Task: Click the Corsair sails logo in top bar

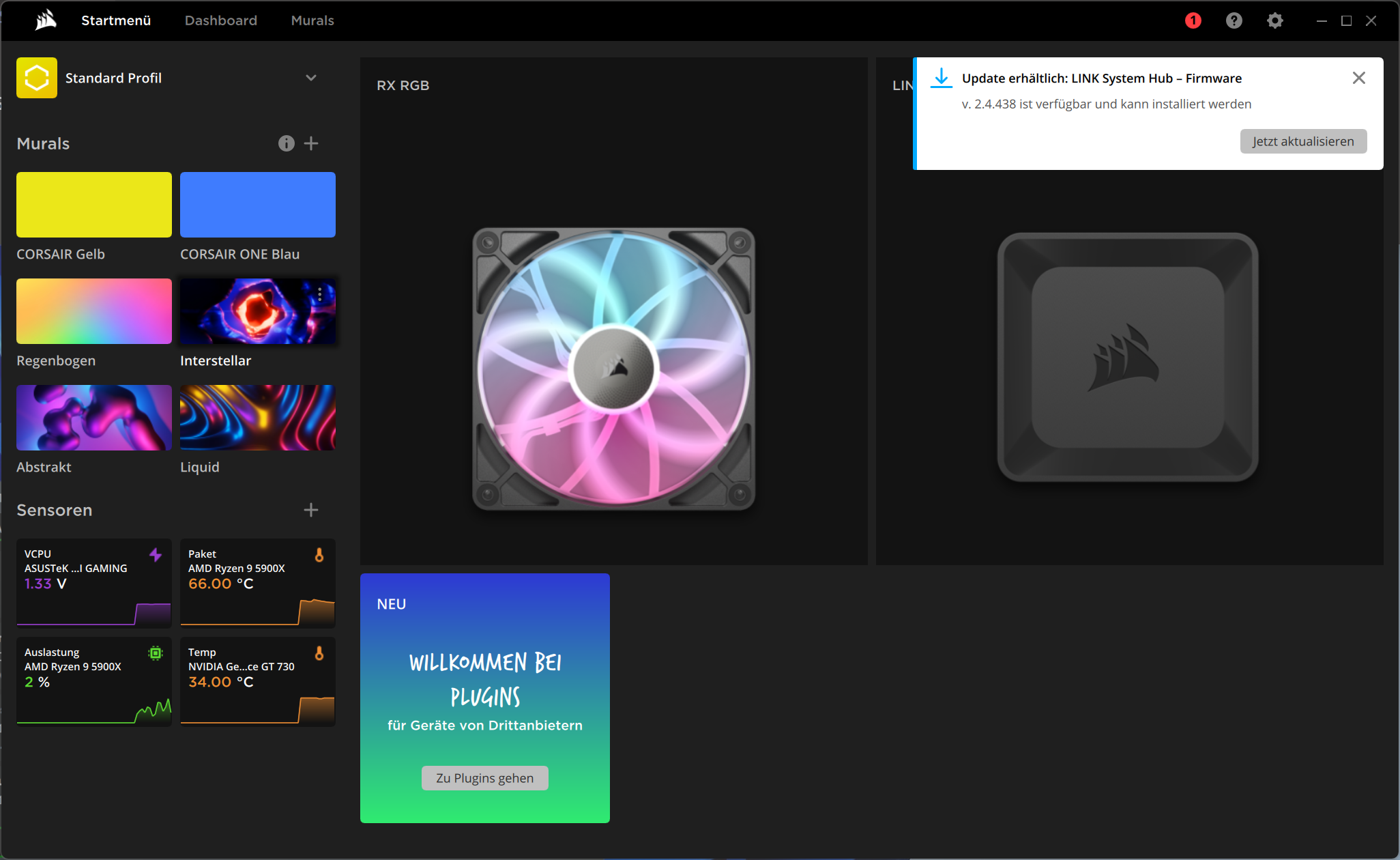Action: (x=46, y=20)
